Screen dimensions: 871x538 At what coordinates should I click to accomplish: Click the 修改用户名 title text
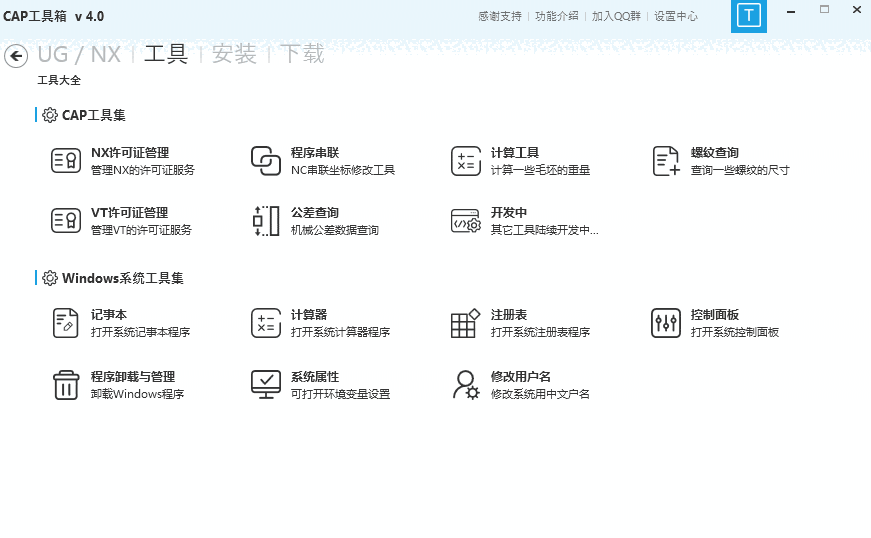click(521, 376)
